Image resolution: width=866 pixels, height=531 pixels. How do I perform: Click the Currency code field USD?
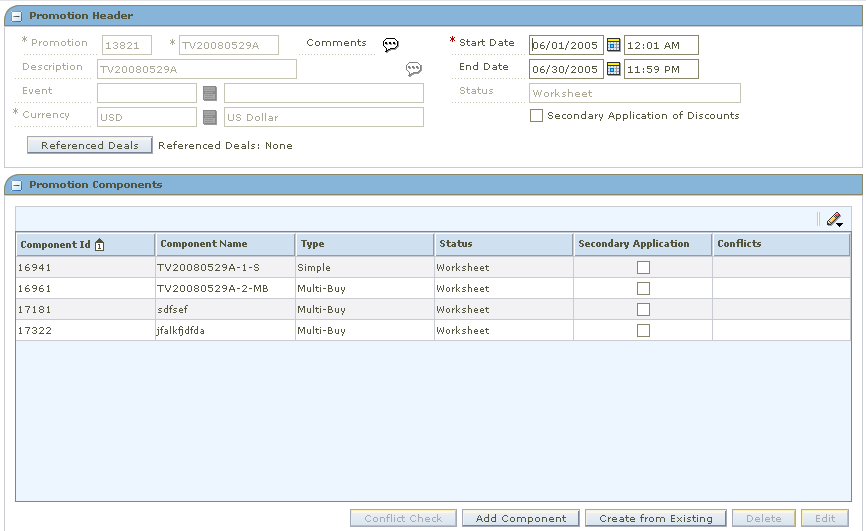click(147, 117)
